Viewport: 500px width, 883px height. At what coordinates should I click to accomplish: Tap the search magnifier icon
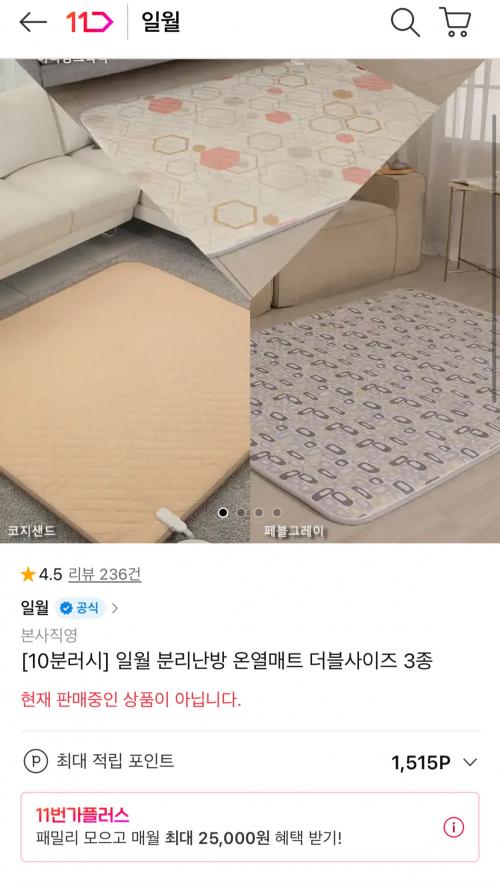coord(405,23)
